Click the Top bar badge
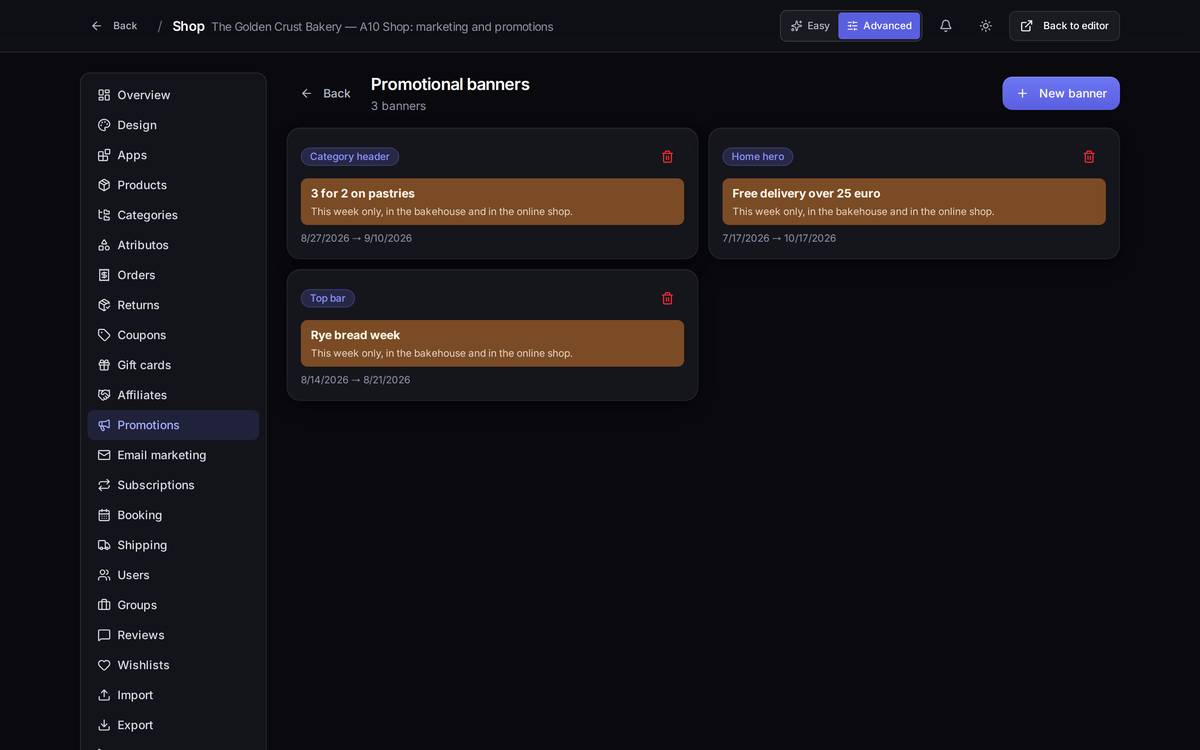Image resolution: width=1200 pixels, height=750 pixels. pyautogui.click(x=328, y=298)
